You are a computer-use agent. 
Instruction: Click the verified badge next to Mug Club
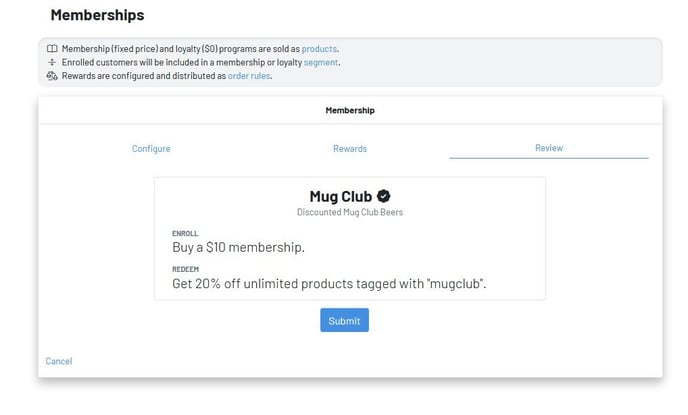coord(383,196)
